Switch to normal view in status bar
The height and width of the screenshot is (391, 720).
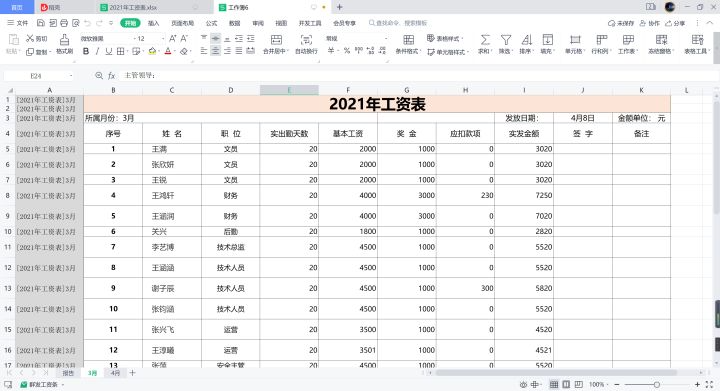coord(554,384)
